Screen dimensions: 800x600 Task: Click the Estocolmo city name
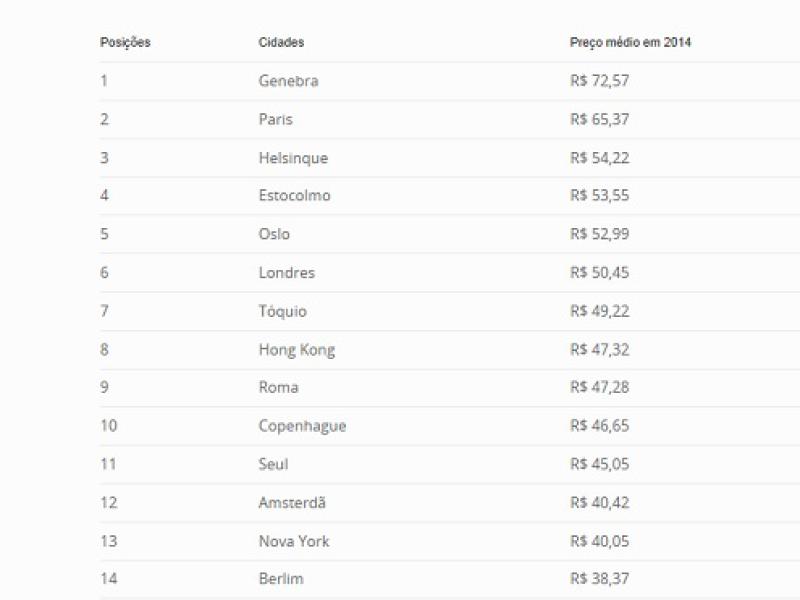click(294, 196)
